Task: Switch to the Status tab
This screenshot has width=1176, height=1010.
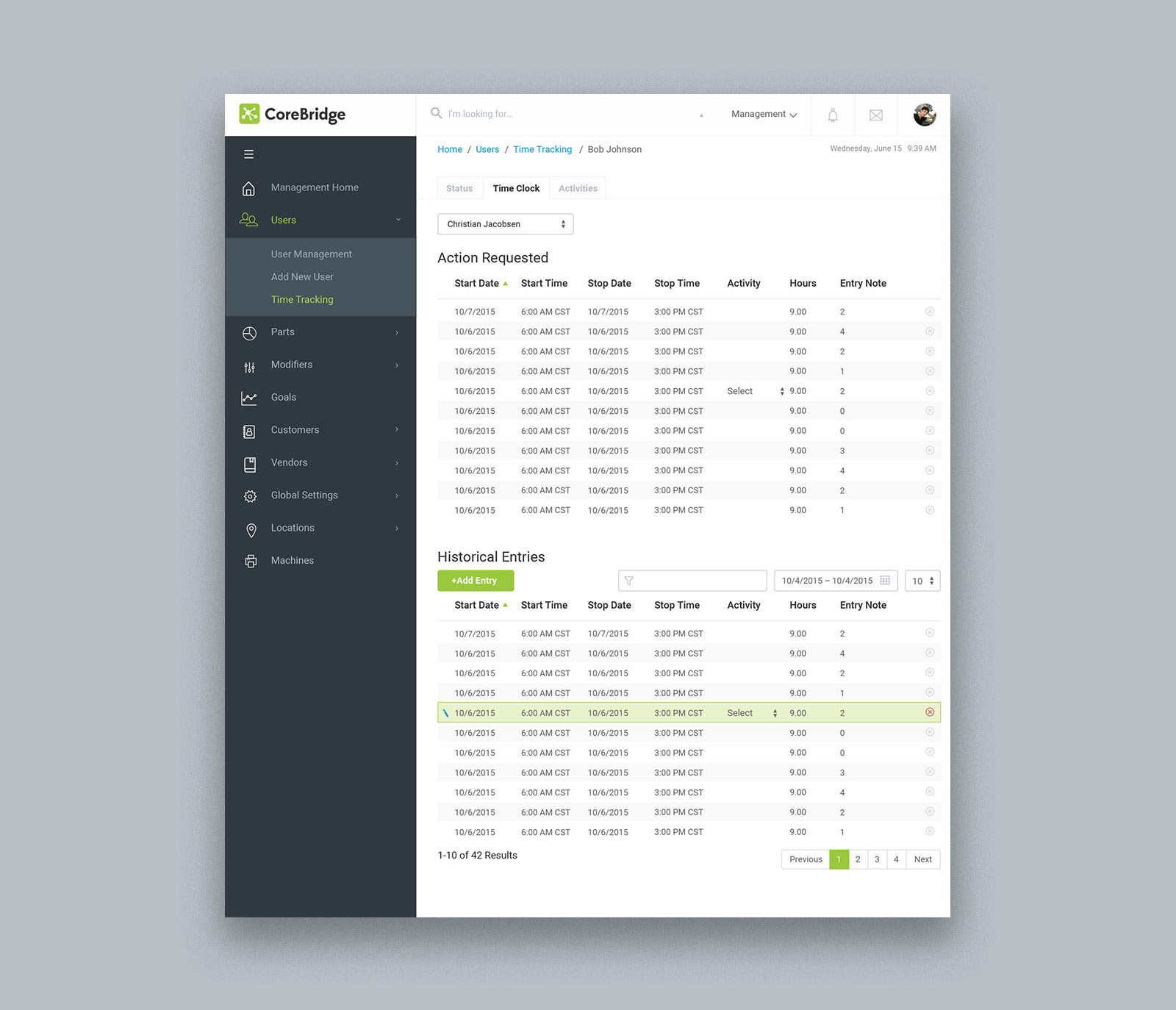Action: (459, 188)
